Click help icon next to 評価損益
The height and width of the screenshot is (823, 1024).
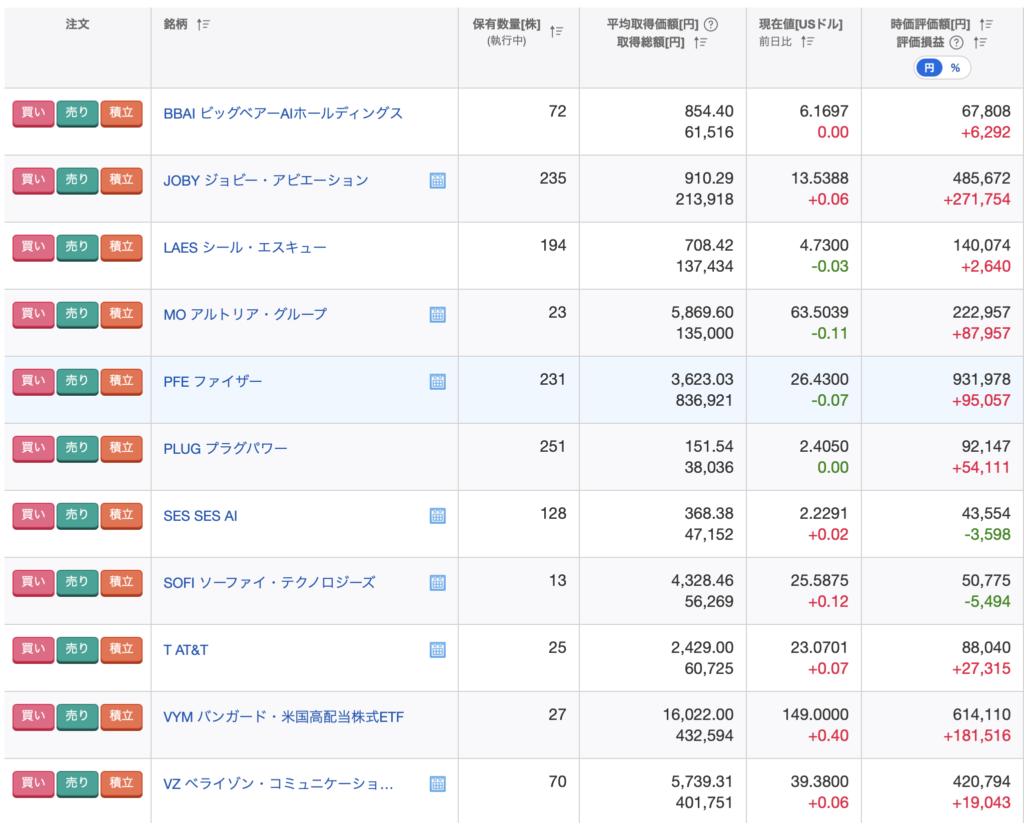pos(956,42)
